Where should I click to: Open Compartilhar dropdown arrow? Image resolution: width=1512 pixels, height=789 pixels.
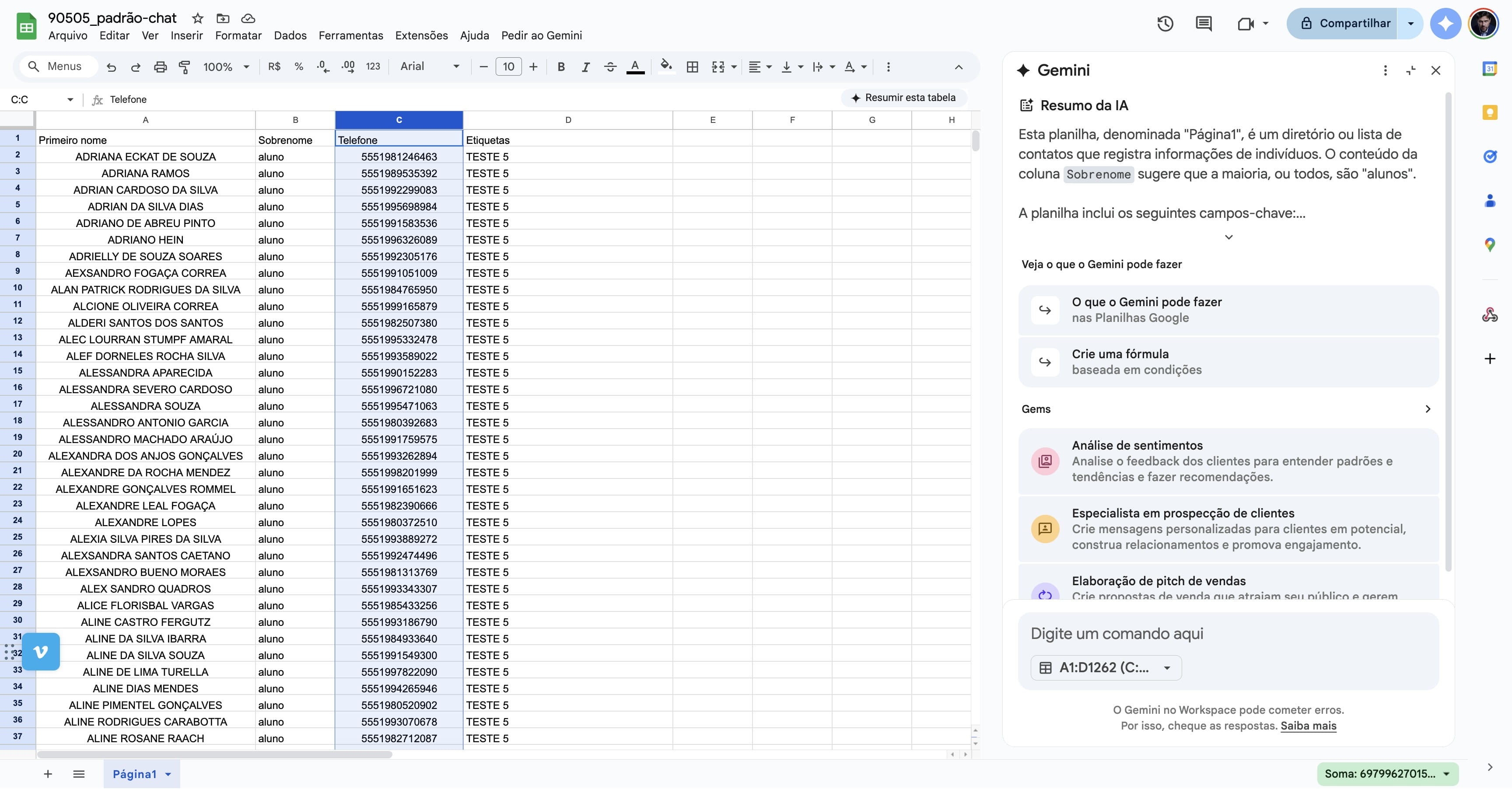(1410, 24)
